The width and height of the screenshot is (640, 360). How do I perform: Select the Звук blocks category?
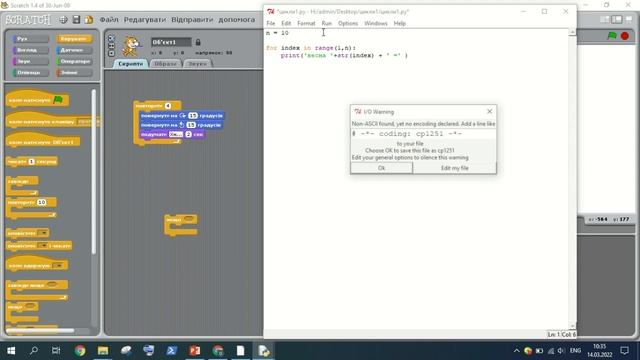[30, 62]
